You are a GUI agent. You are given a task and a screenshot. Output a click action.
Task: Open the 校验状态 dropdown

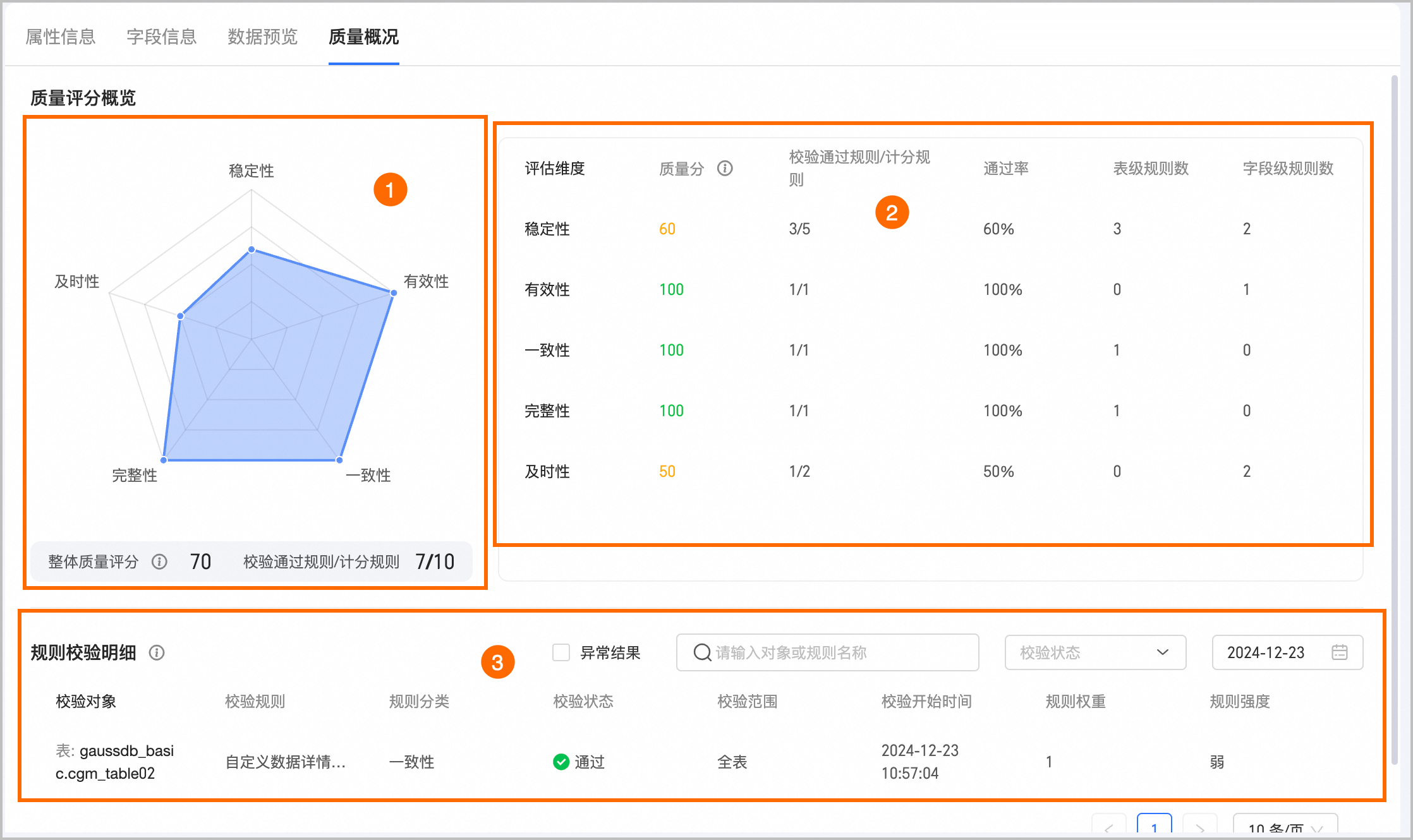1095,652
